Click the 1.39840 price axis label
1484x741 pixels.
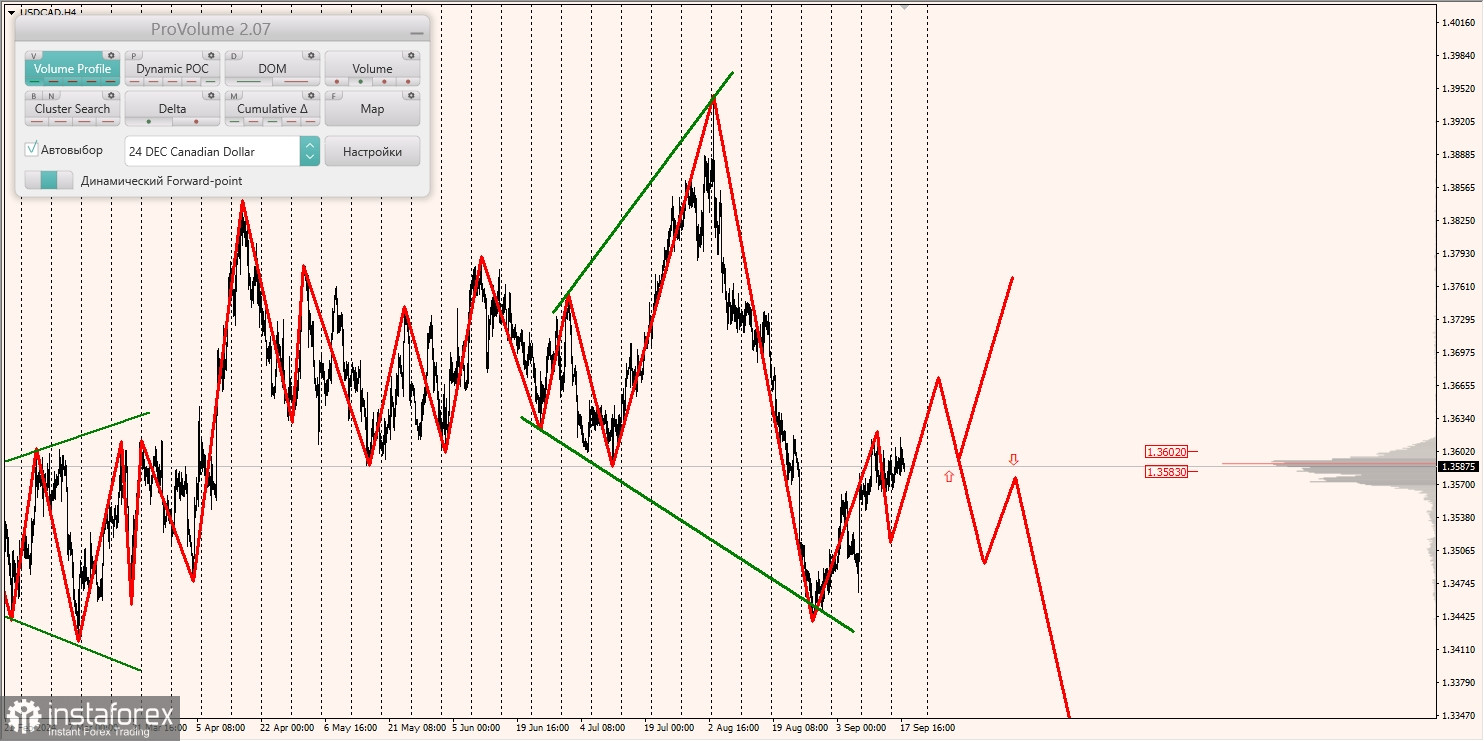1460,56
